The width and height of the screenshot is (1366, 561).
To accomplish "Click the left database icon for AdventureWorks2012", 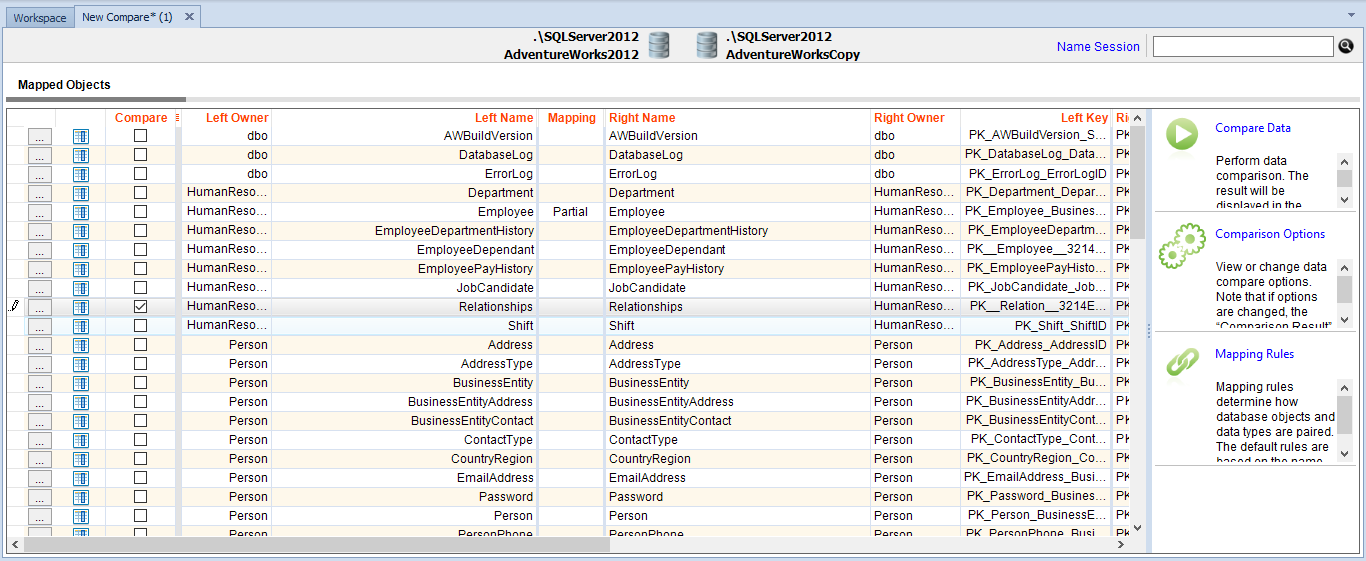I will tap(658, 46).
